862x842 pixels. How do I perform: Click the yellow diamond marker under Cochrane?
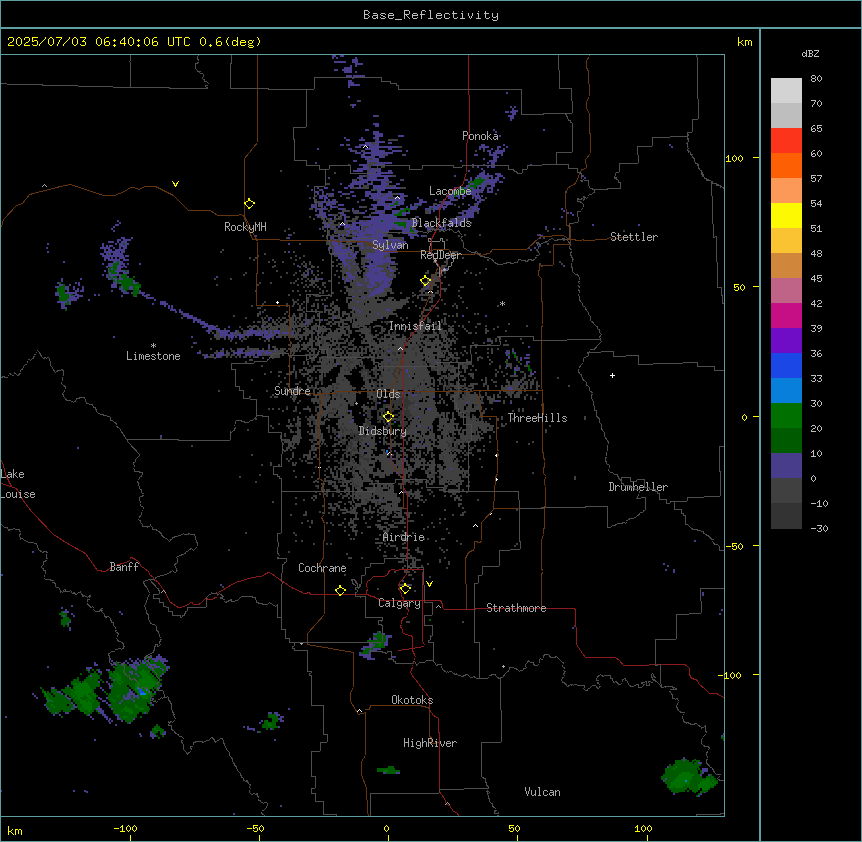click(x=340, y=590)
